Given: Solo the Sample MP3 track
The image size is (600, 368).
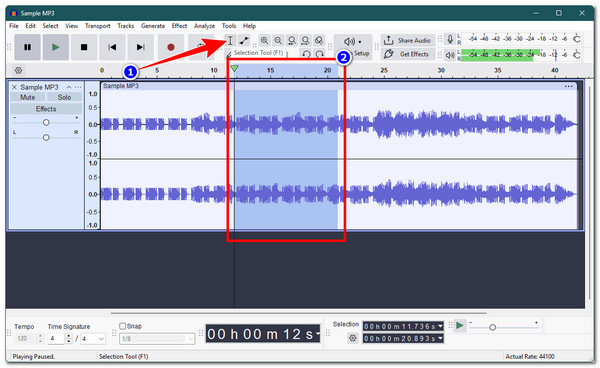Looking at the screenshot, I should coord(64,97).
